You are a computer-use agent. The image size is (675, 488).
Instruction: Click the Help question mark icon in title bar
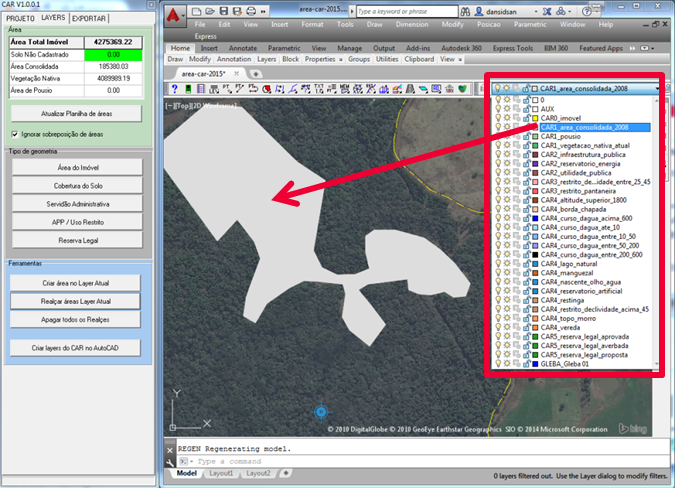(x=586, y=12)
